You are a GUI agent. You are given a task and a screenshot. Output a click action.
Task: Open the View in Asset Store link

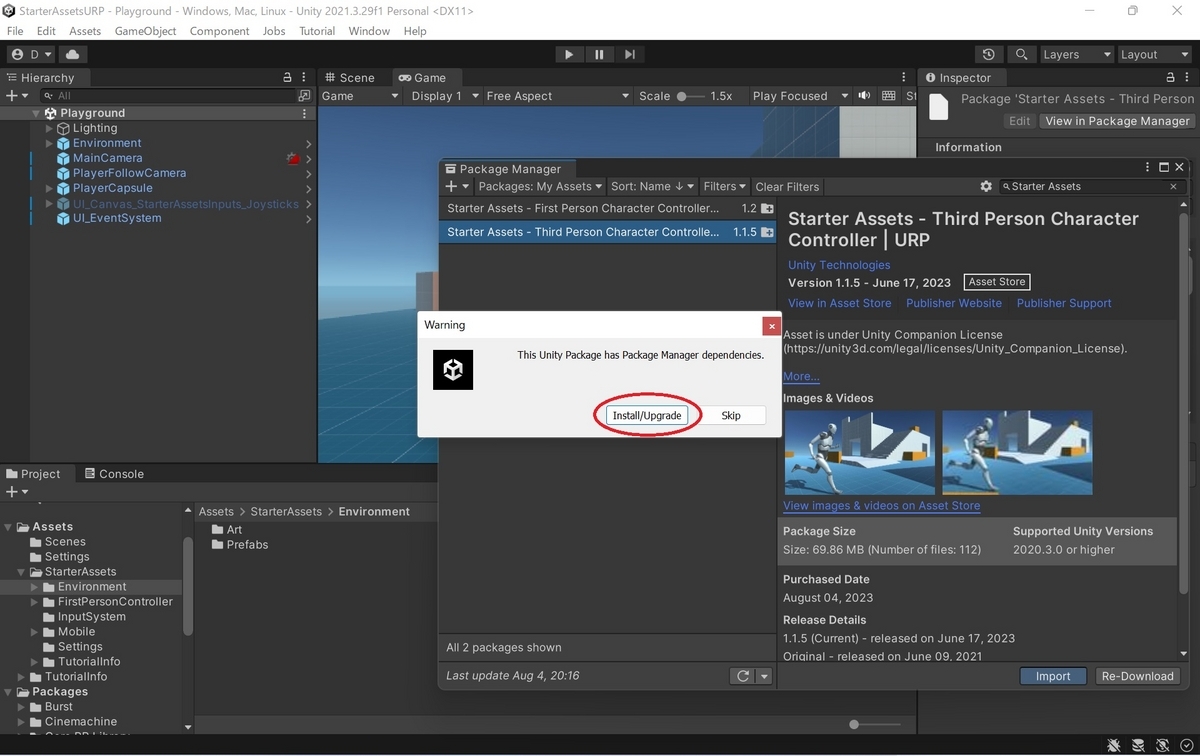(839, 303)
